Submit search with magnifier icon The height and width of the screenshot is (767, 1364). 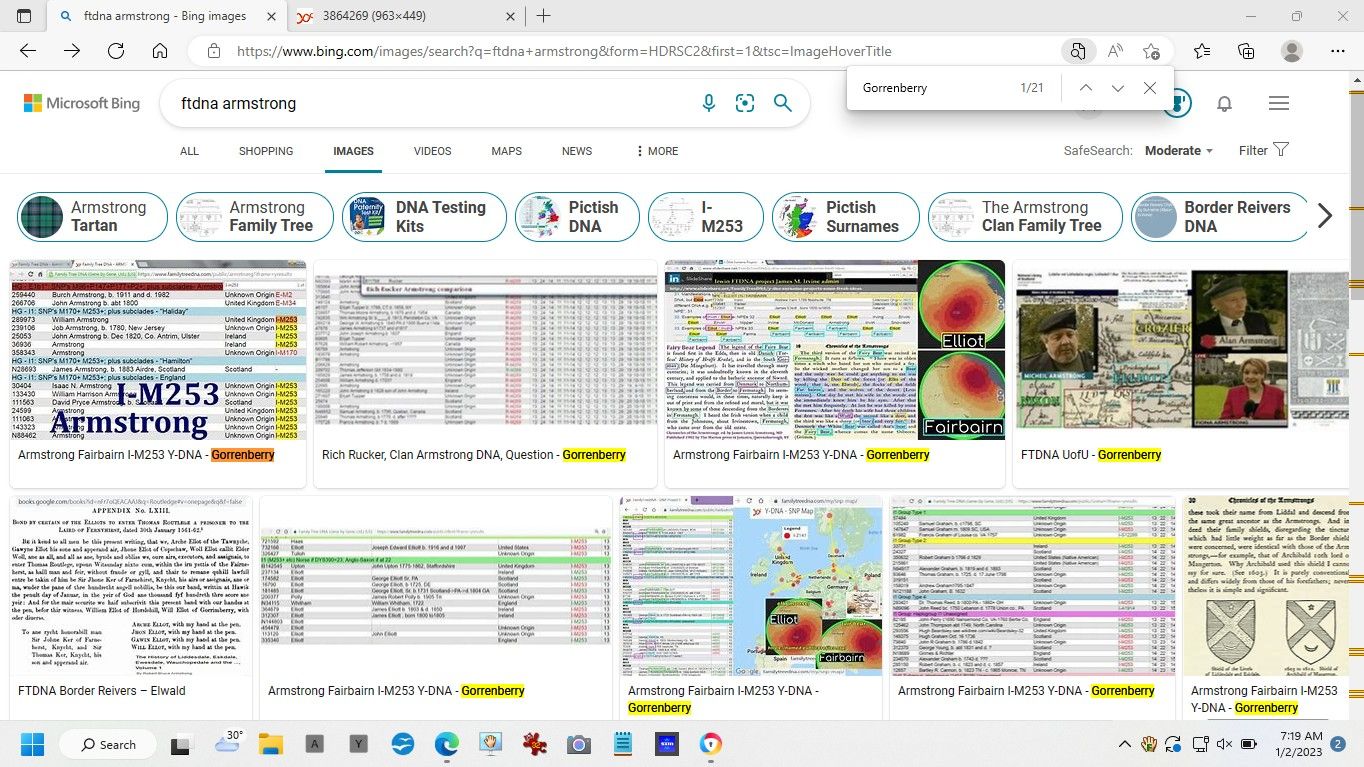point(782,103)
